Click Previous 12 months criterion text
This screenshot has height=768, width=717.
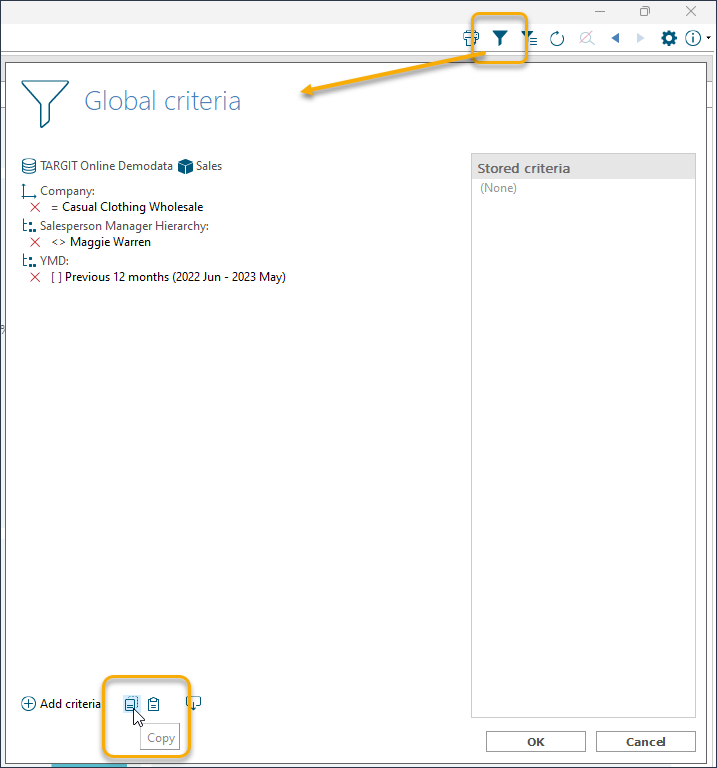175,277
